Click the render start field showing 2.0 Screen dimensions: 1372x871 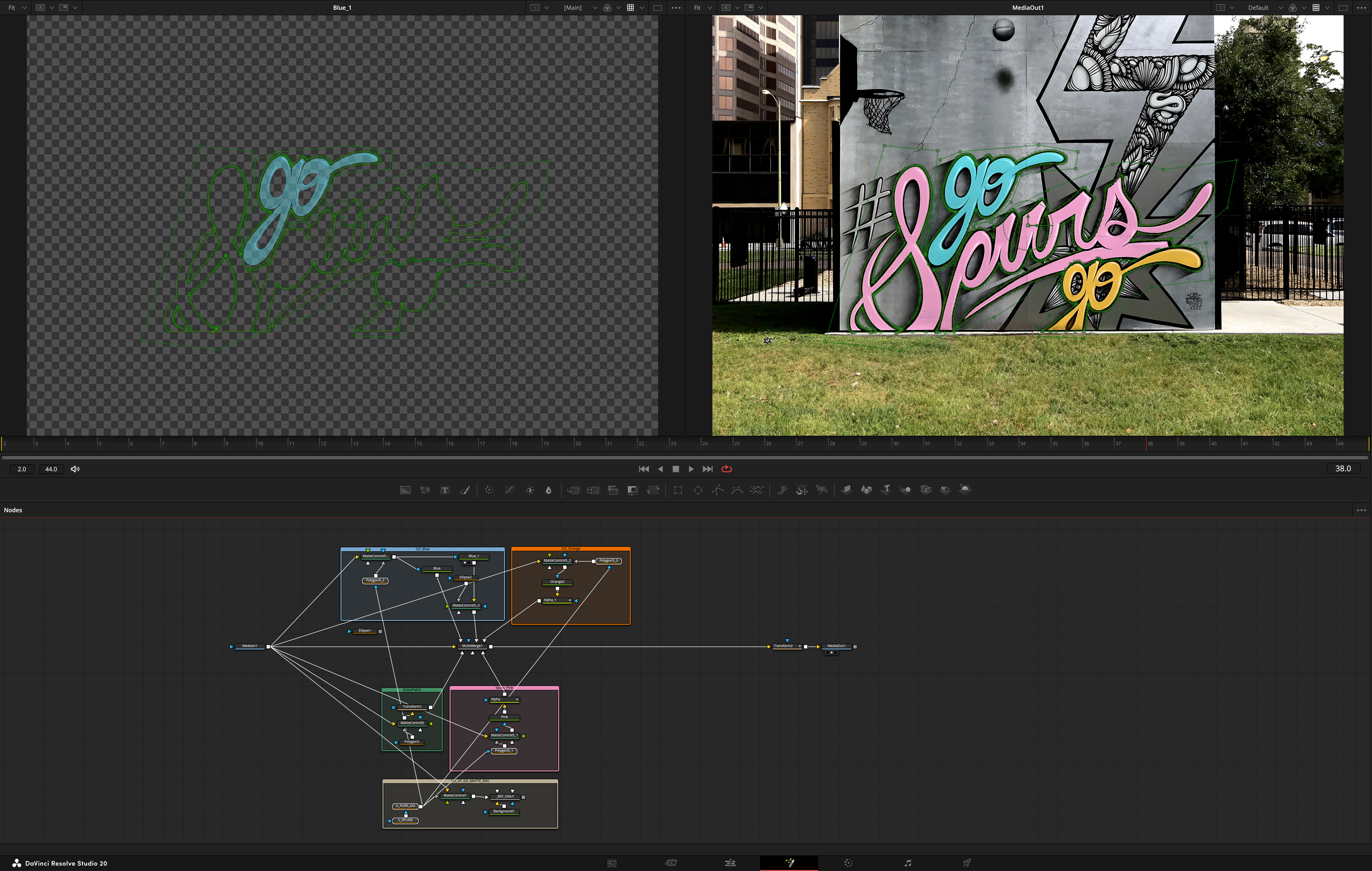(x=21, y=469)
